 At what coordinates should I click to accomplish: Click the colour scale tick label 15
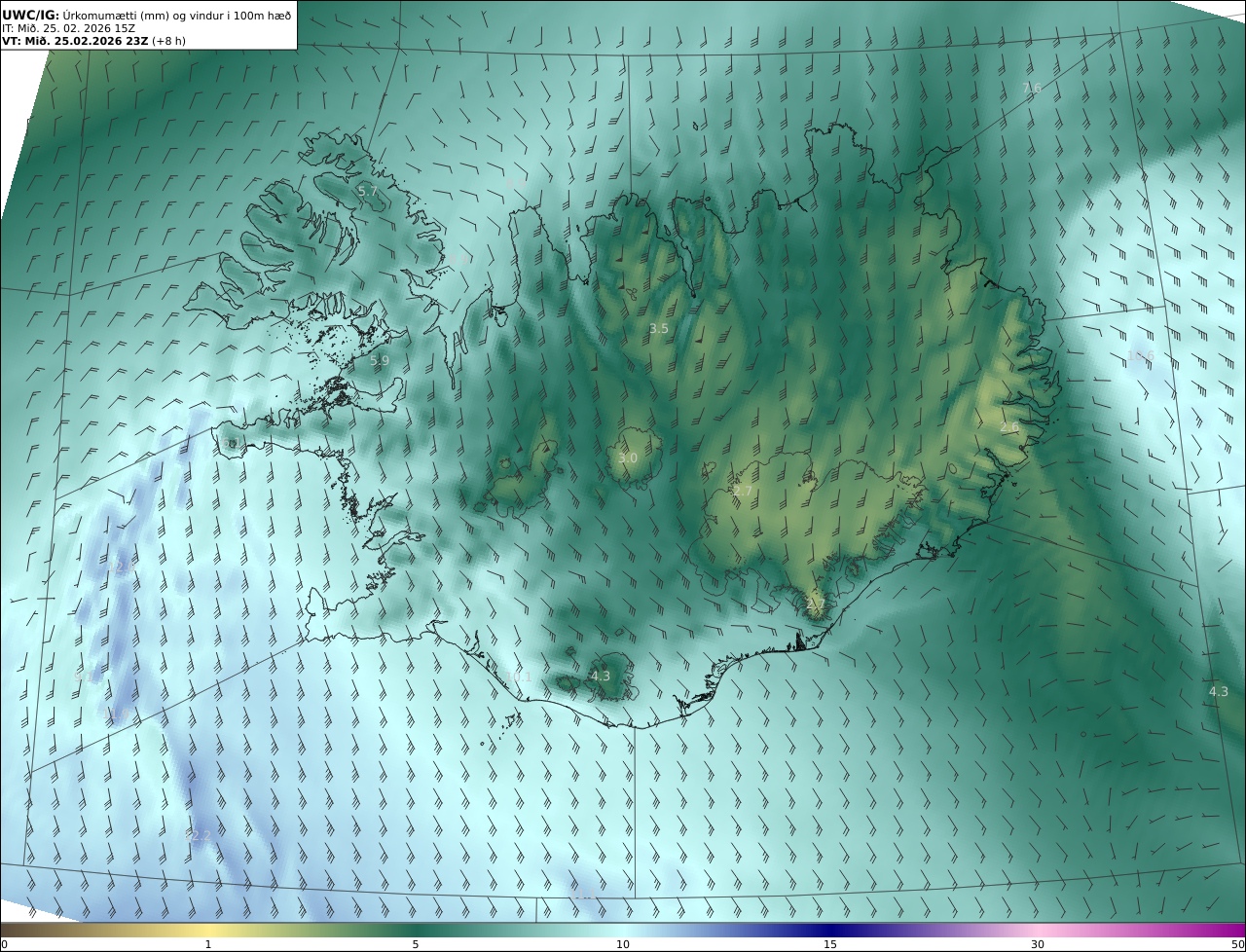[830, 944]
